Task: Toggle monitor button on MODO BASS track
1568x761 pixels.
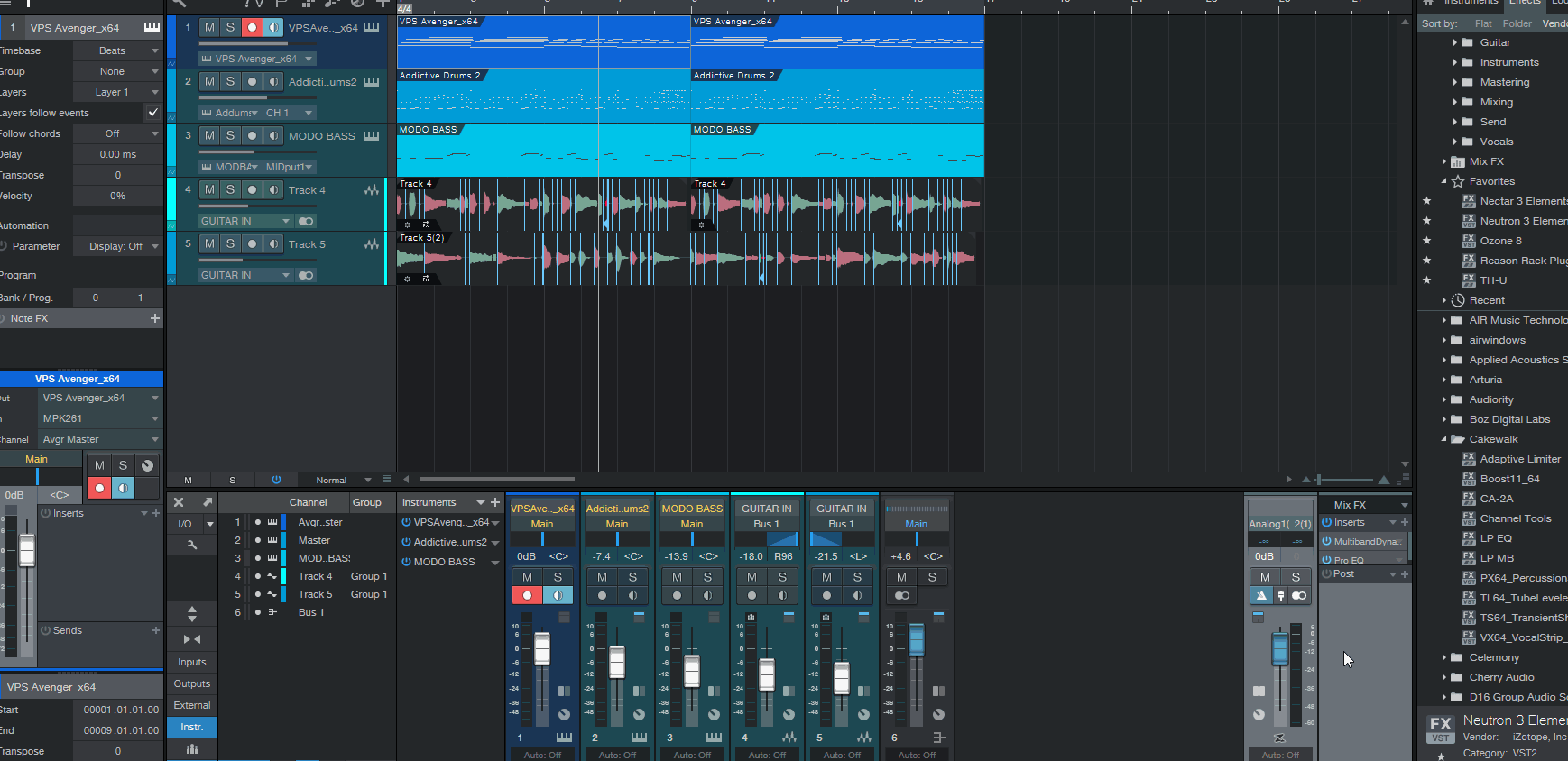Action: pos(273,136)
